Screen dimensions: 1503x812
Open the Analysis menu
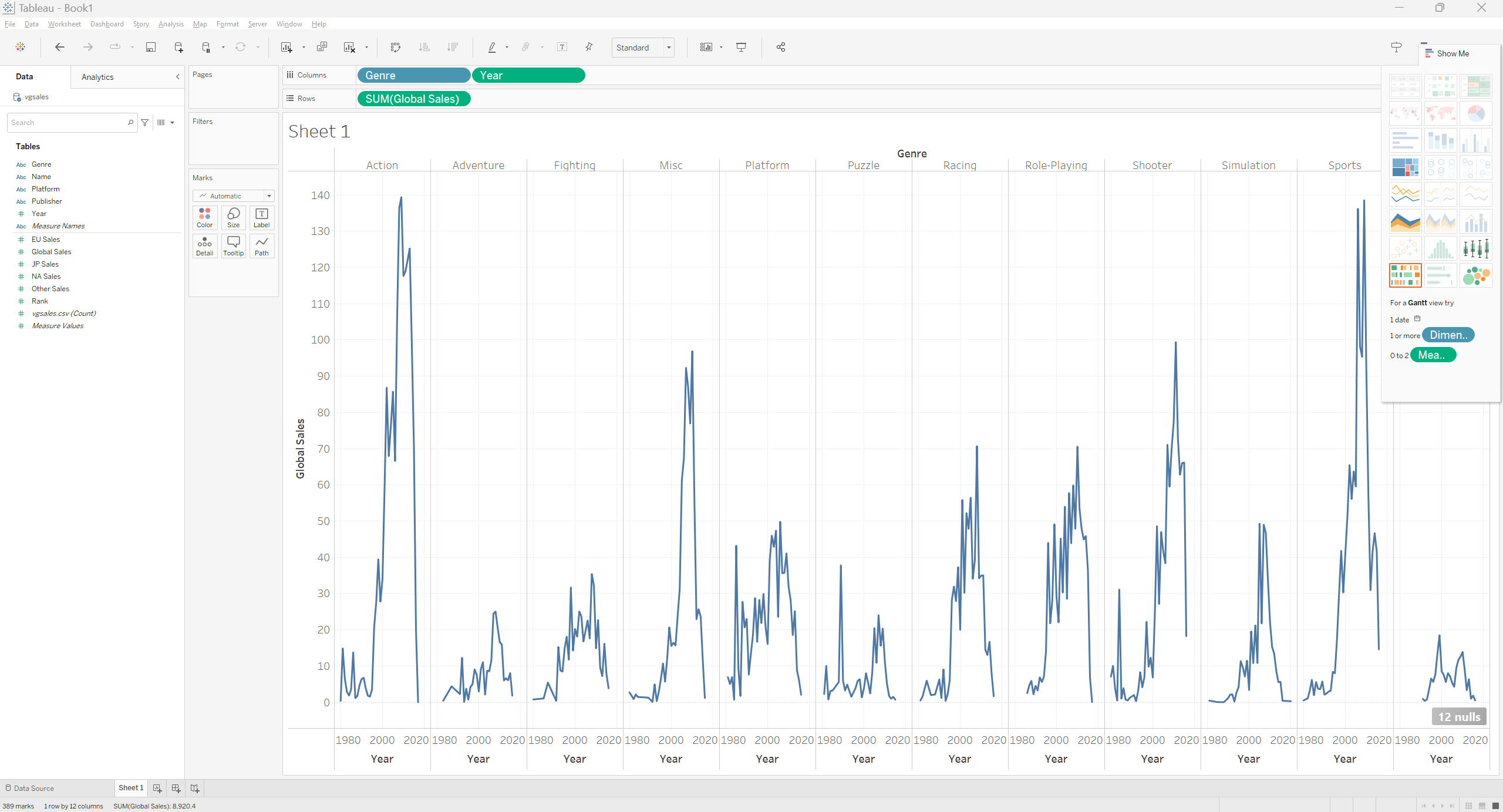[171, 24]
